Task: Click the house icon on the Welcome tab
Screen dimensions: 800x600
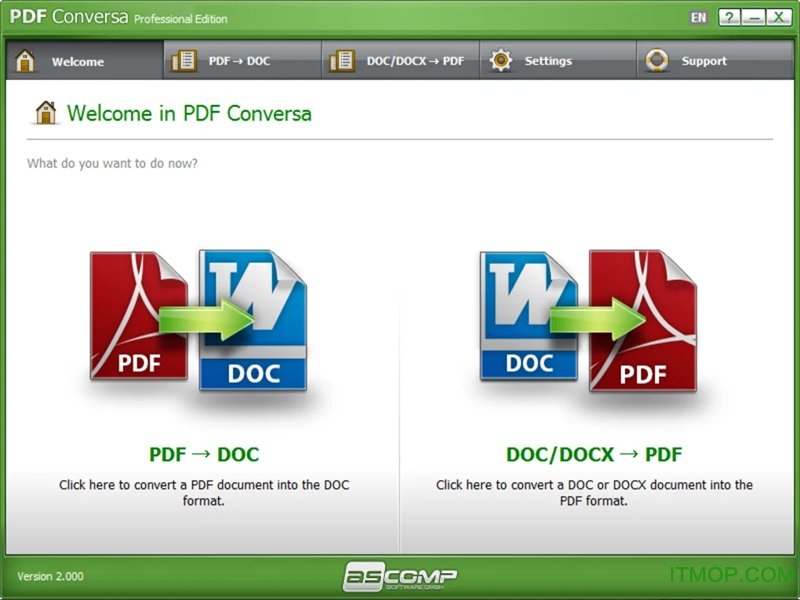Action: [x=24, y=60]
